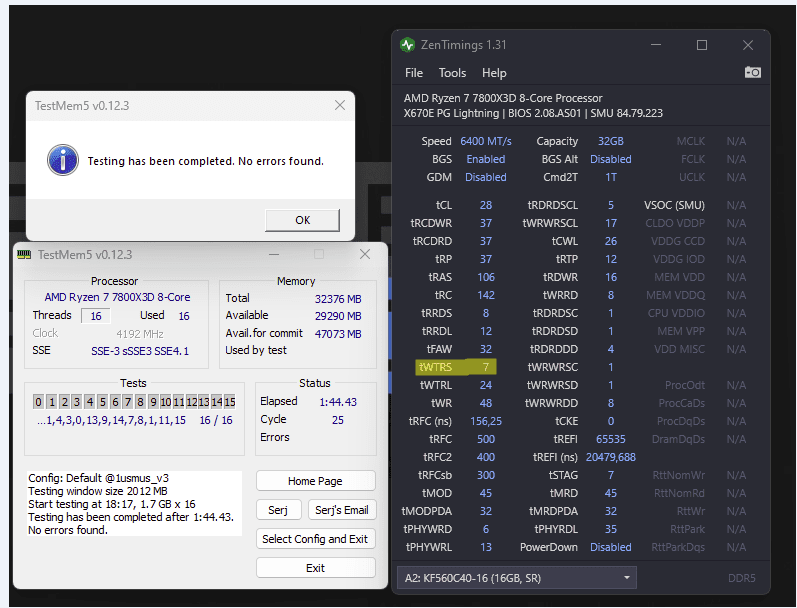Image resolution: width=797 pixels, height=608 pixels.
Task: Click the tRAS value 106
Action: pyautogui.click(x=486, y=277)
